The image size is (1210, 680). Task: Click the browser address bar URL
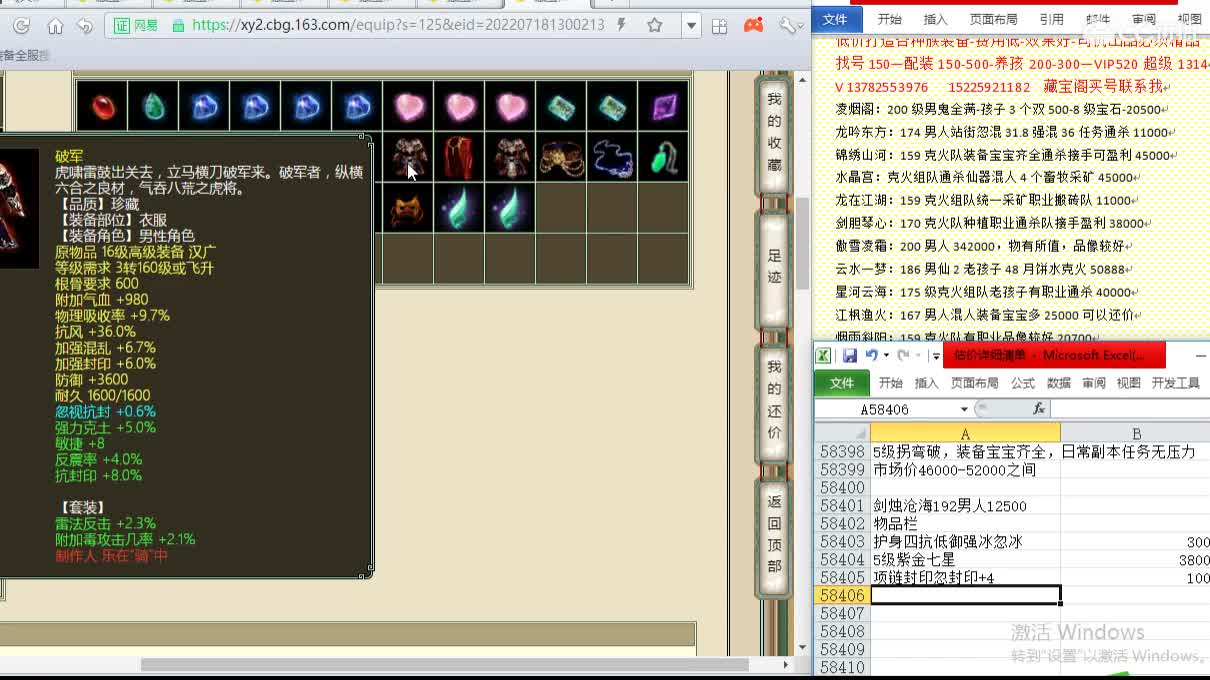397,25
